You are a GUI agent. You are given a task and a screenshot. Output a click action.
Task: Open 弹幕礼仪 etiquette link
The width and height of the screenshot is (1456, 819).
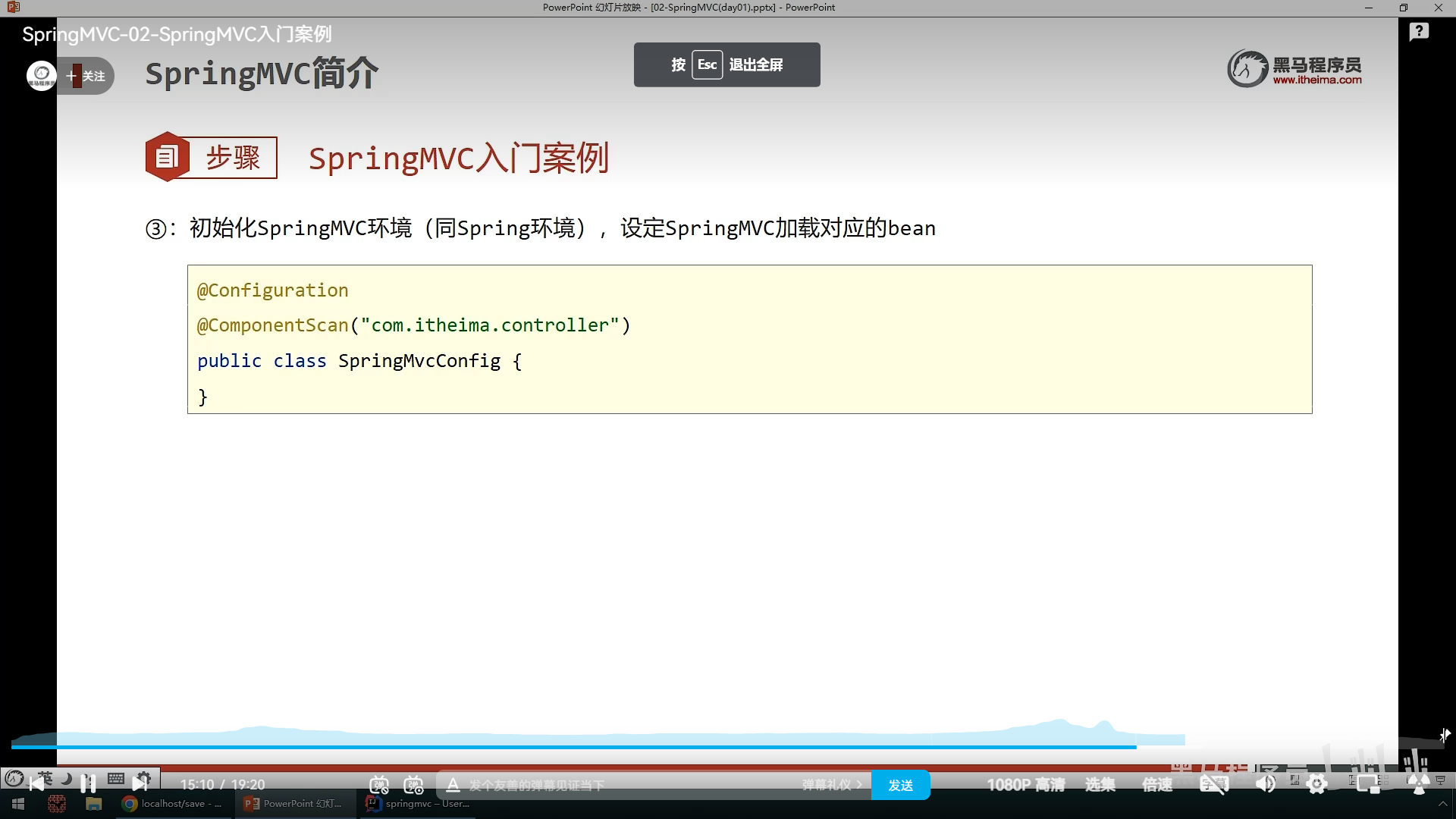coord(832,785)
